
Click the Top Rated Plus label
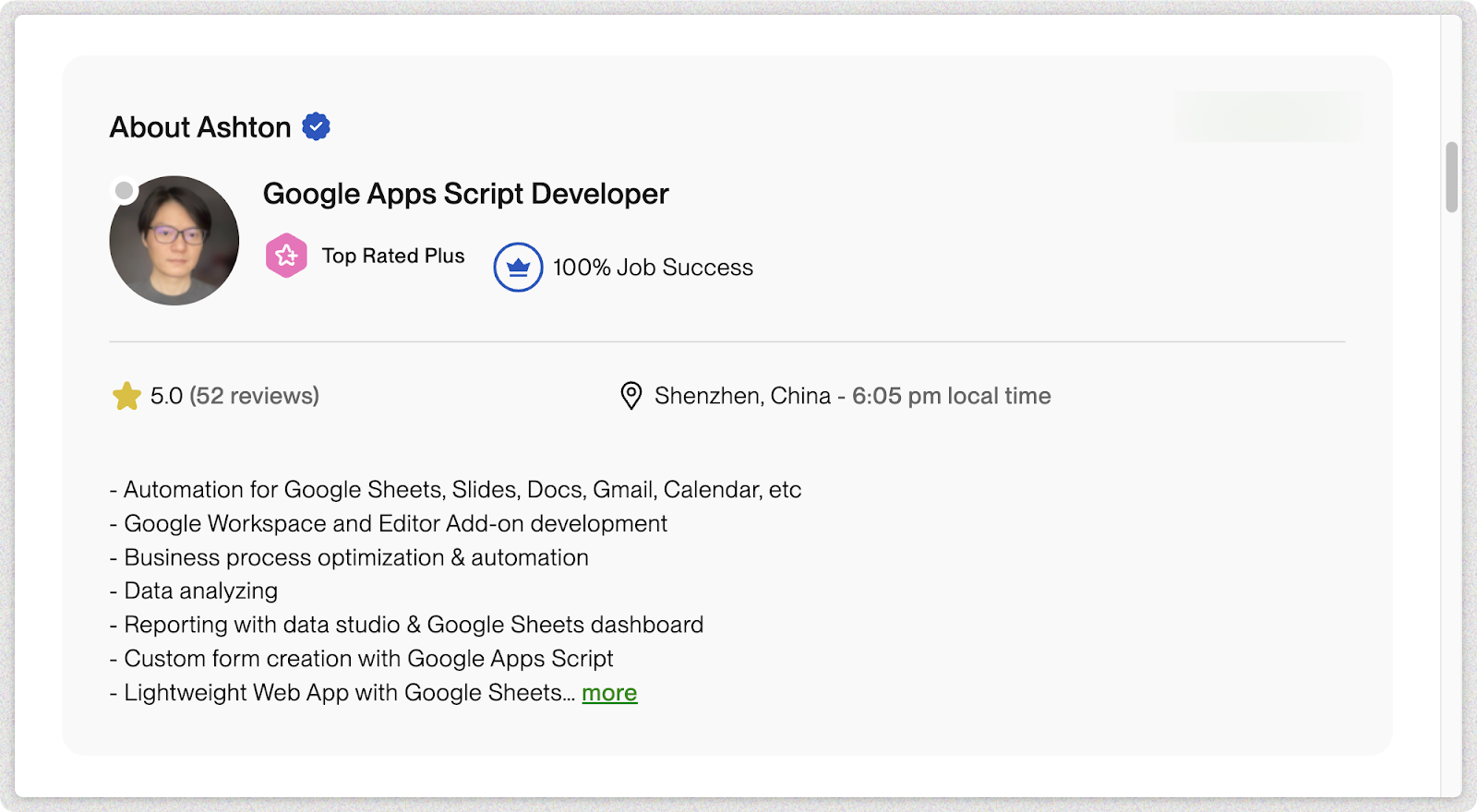pyautogui.click(x=393, y=256)
